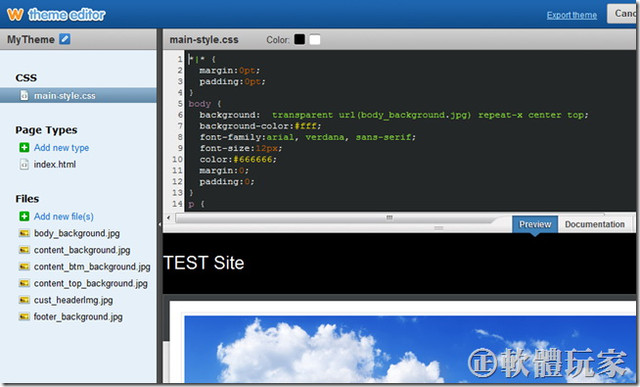This screenshot has width=640, height=387.
Task: Select cust_headerImg.jpg file
Action: coord(73,300)
